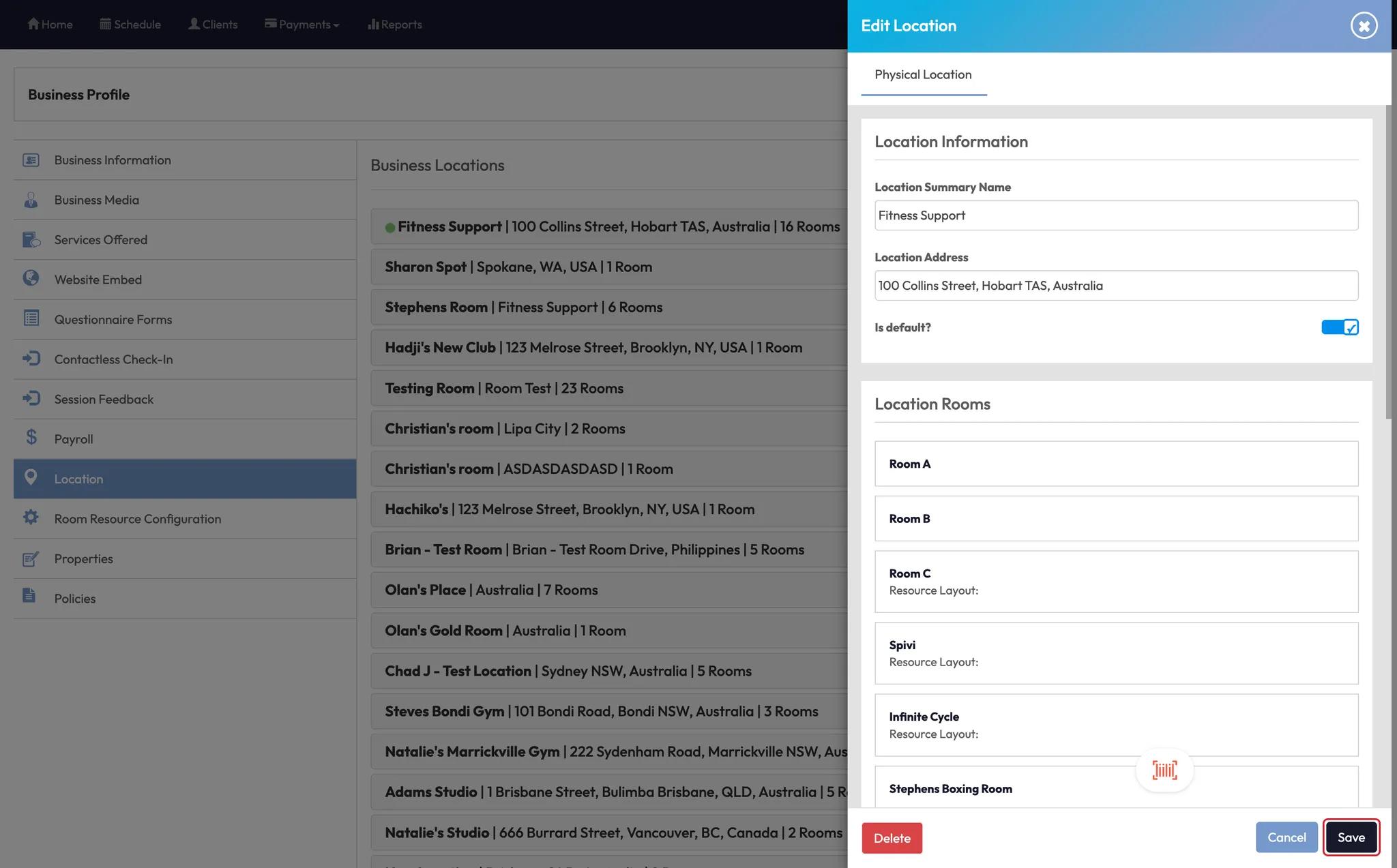Viewport: 1397px width, 868px height.
Task: Click the Location Summary Name field
Action: click(1116, 215)
